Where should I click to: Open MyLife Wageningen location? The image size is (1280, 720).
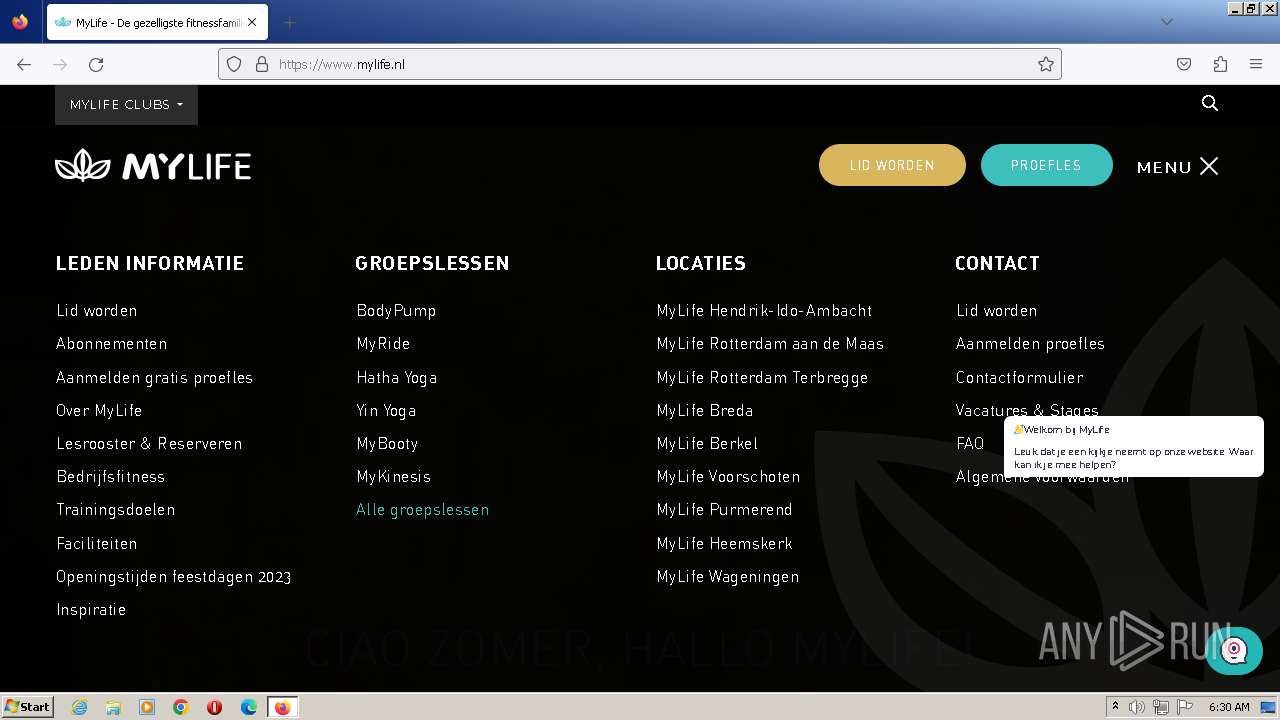tap(728, 577)
